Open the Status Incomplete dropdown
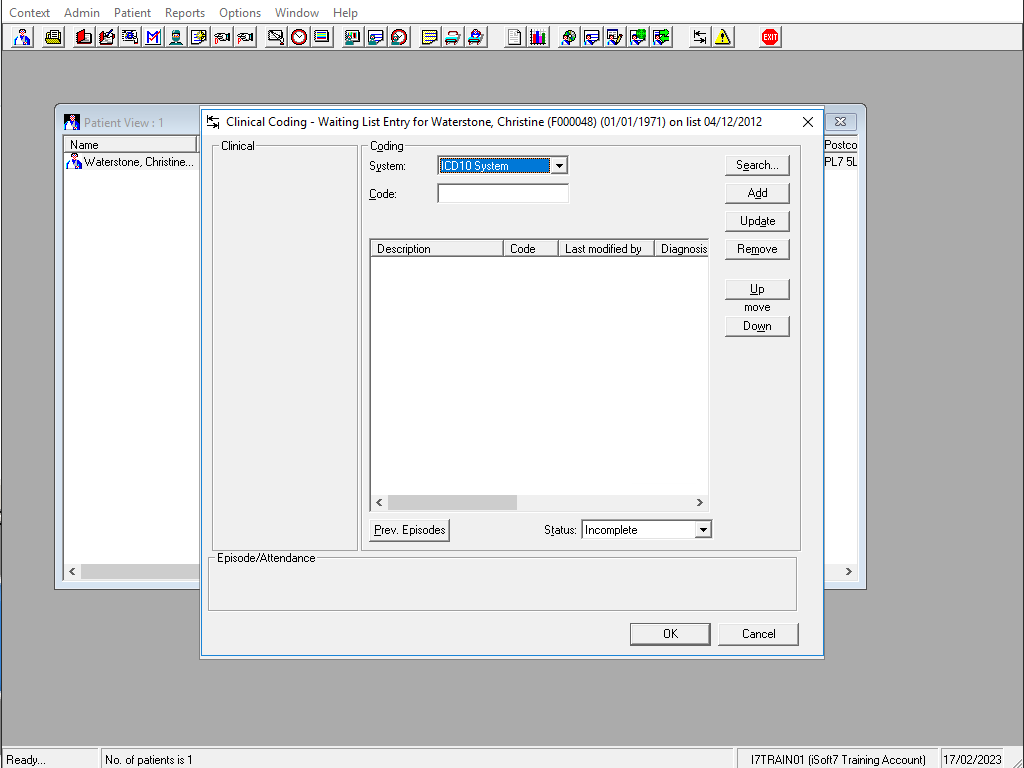This screenshot has width=1024, height=768. pyautogui.click(x=703, y=530)
